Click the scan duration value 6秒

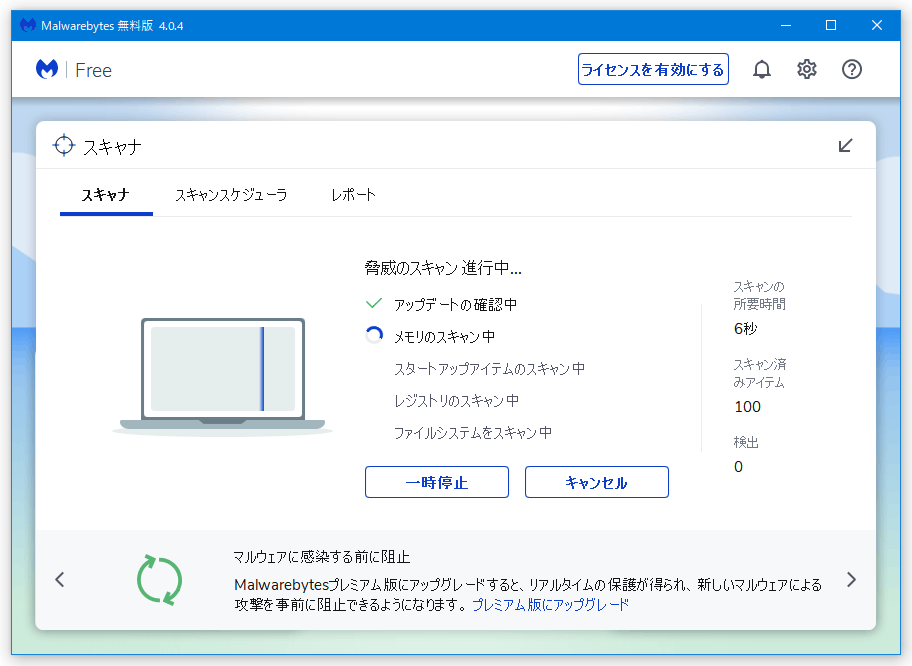(x=746, y=329)
